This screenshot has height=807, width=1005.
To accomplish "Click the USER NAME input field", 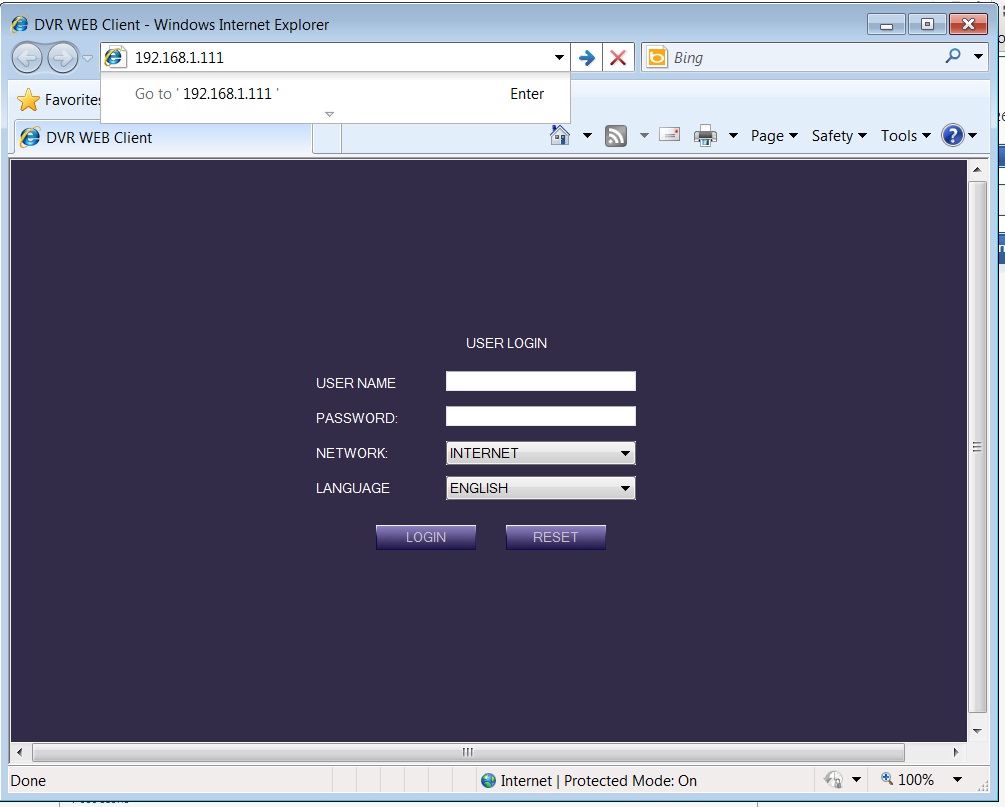I will tap(541, 381).
